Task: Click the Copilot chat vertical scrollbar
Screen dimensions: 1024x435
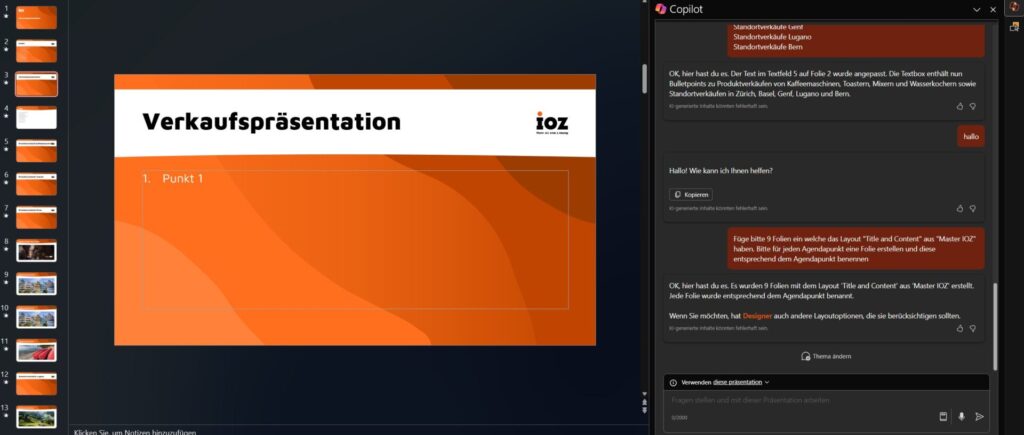Action: [995, 327]
